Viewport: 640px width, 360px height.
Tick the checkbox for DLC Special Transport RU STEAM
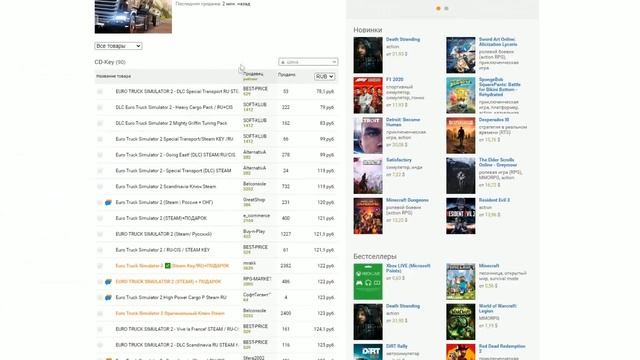click(100, 91)
